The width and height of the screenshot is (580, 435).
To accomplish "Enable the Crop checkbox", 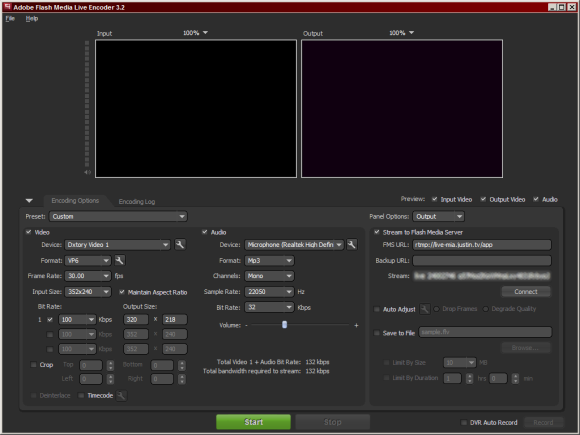I will 33,365.
